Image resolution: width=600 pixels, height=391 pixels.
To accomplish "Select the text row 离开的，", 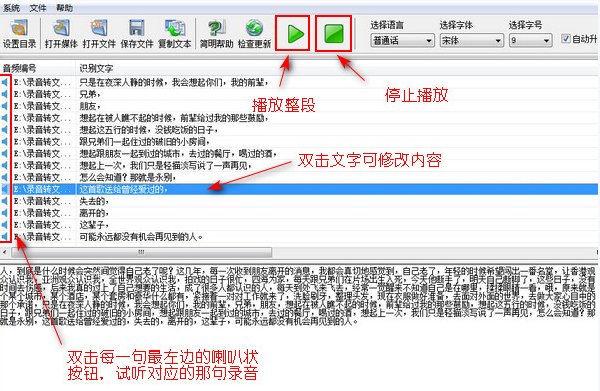I will pyautogui.click(x=94, y=213).
